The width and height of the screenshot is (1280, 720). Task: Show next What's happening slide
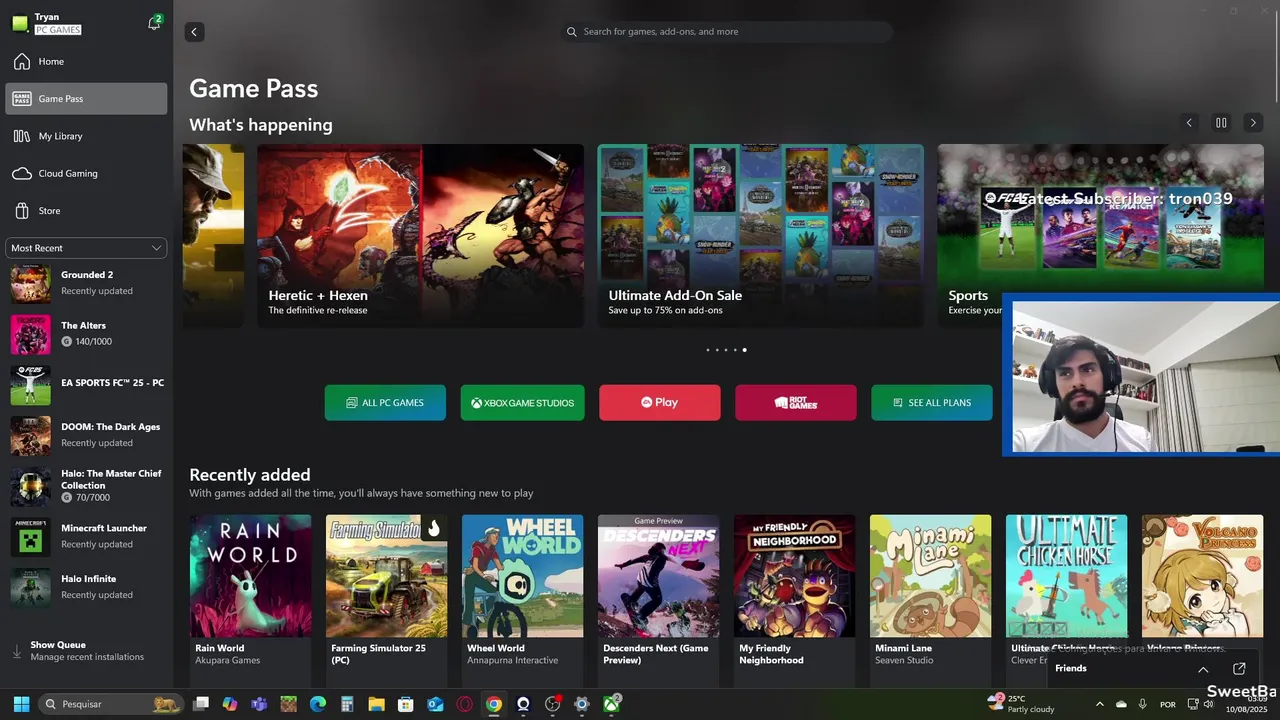[1253, 123]
